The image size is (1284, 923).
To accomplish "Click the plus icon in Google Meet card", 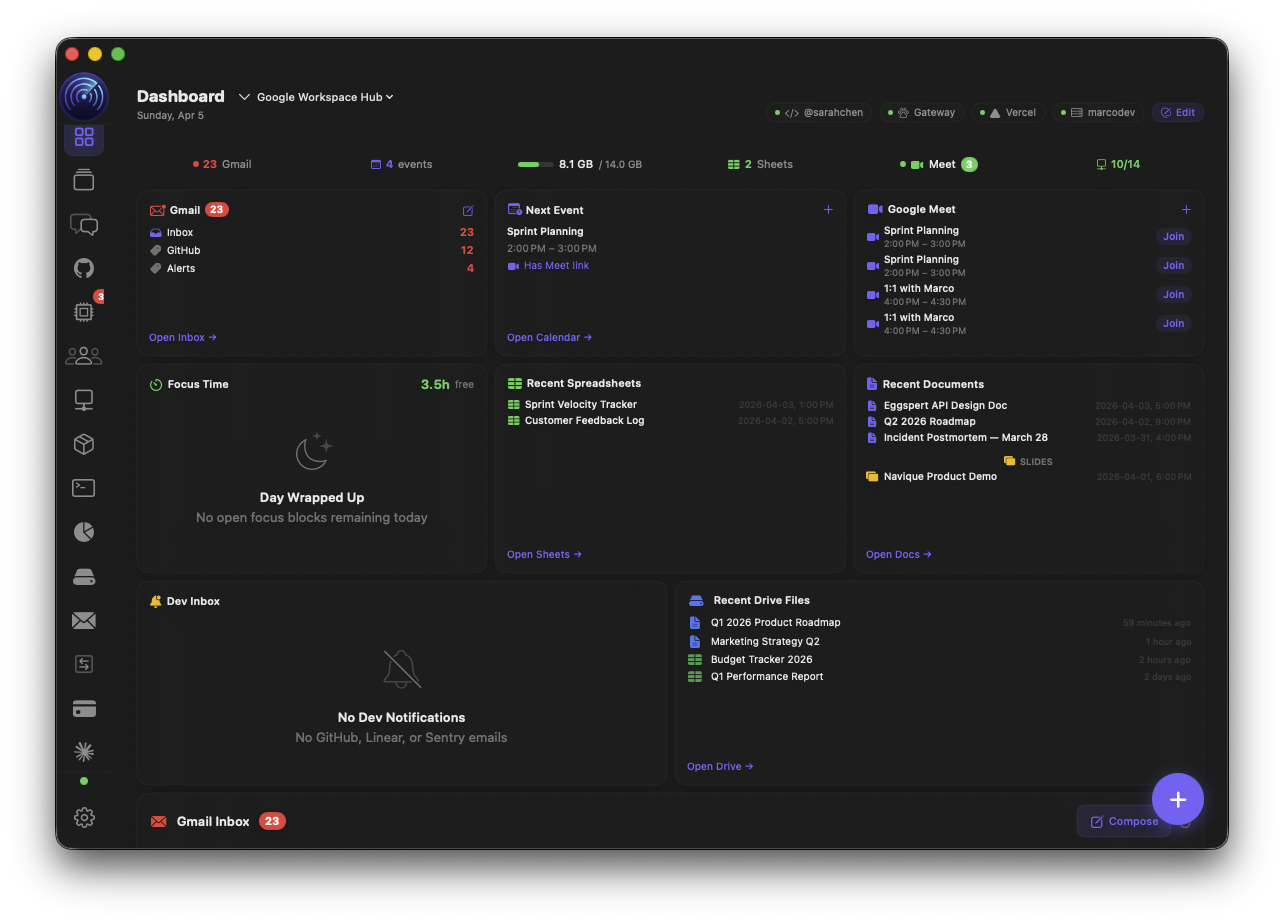I will pos(1186,210).
